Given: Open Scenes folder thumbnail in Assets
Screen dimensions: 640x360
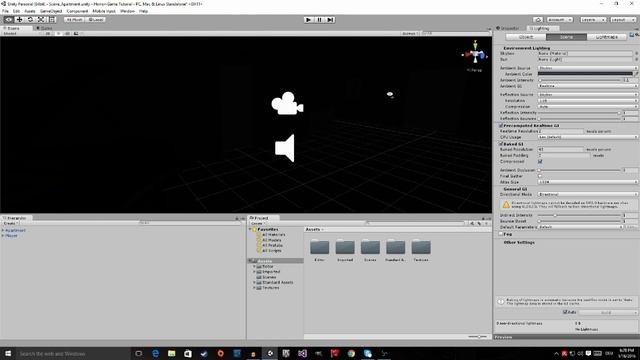Looking at the screenshot, I should 370,247.
